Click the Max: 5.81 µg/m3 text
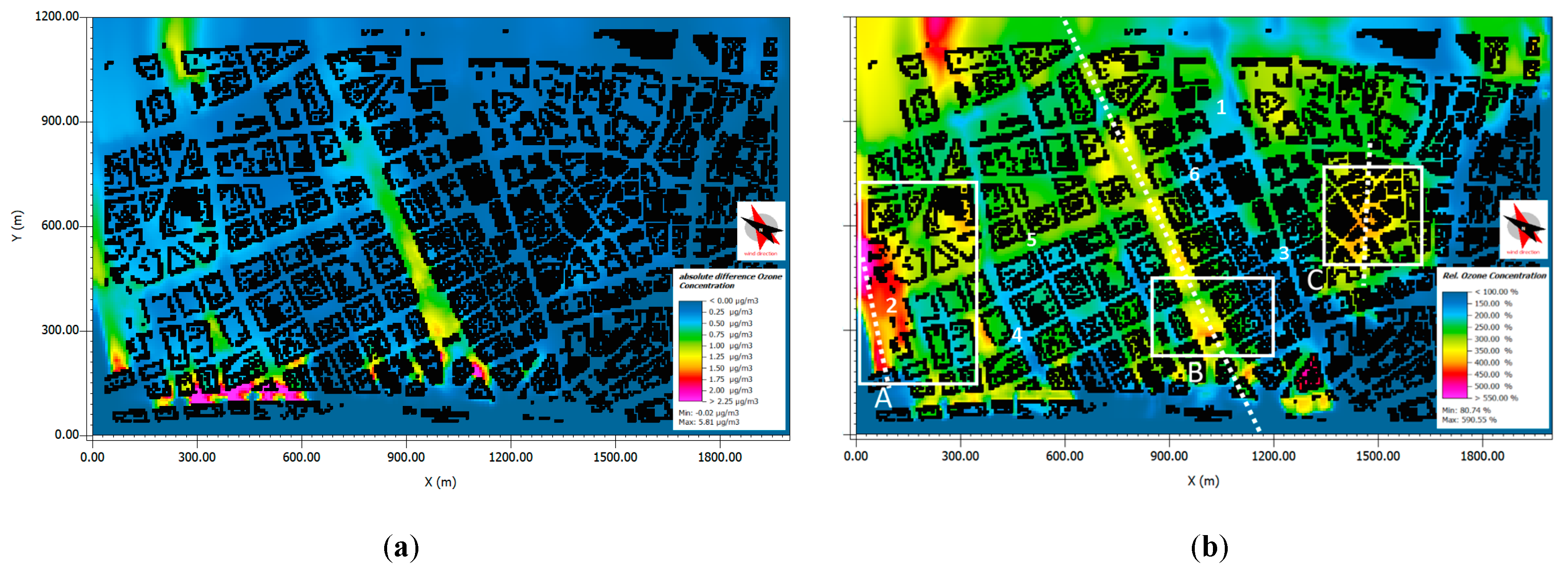The image size is (1568, 568). [708, 422]
